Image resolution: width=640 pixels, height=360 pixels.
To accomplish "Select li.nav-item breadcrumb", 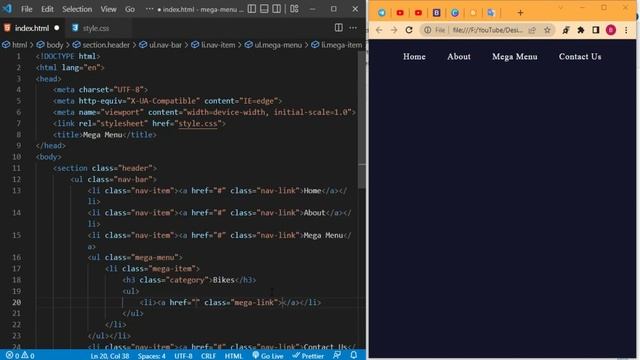I will coord(218,45).
